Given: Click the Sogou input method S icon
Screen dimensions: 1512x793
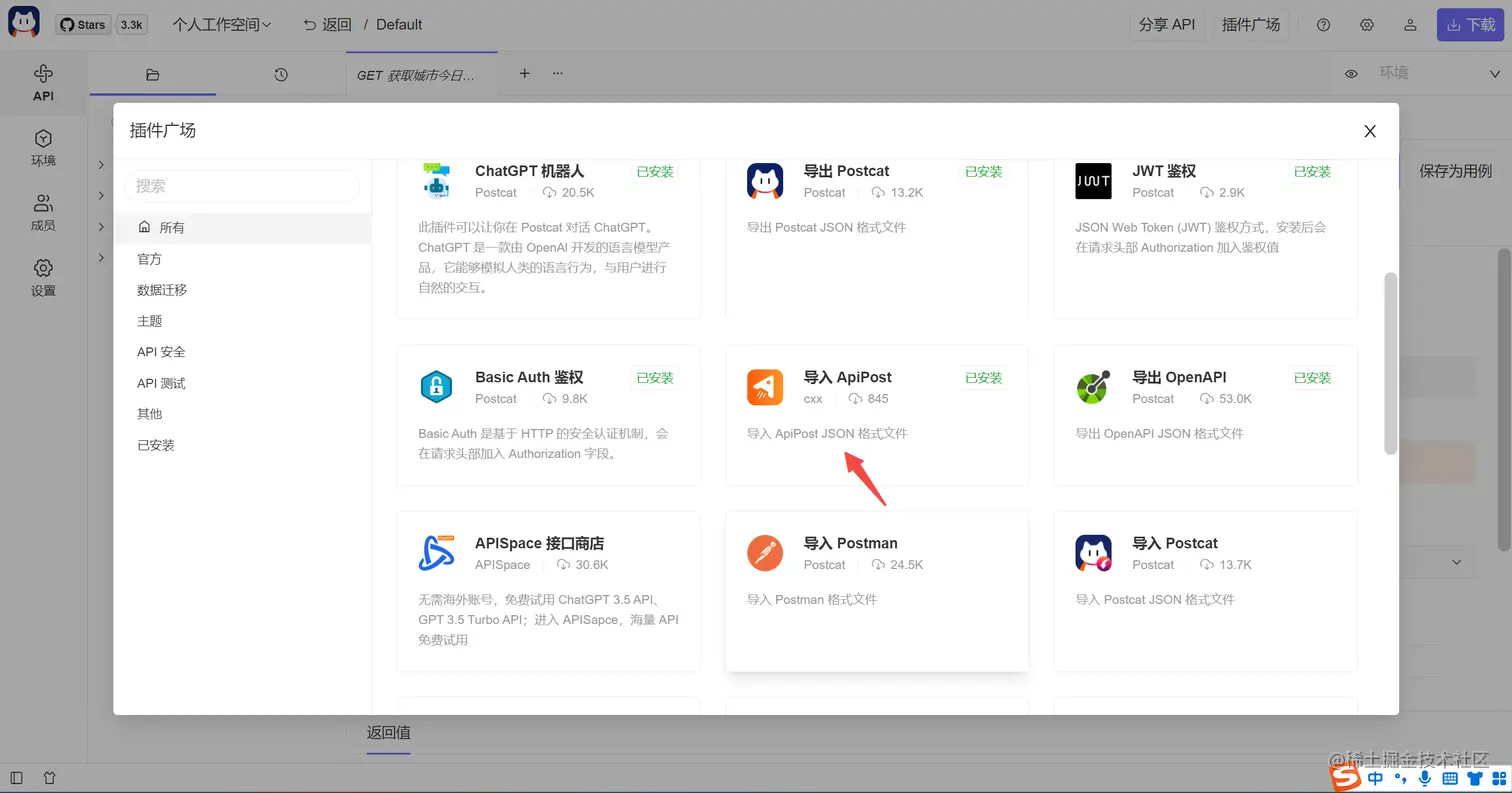Looking at the screenshot, I should tap(1347, 777).
